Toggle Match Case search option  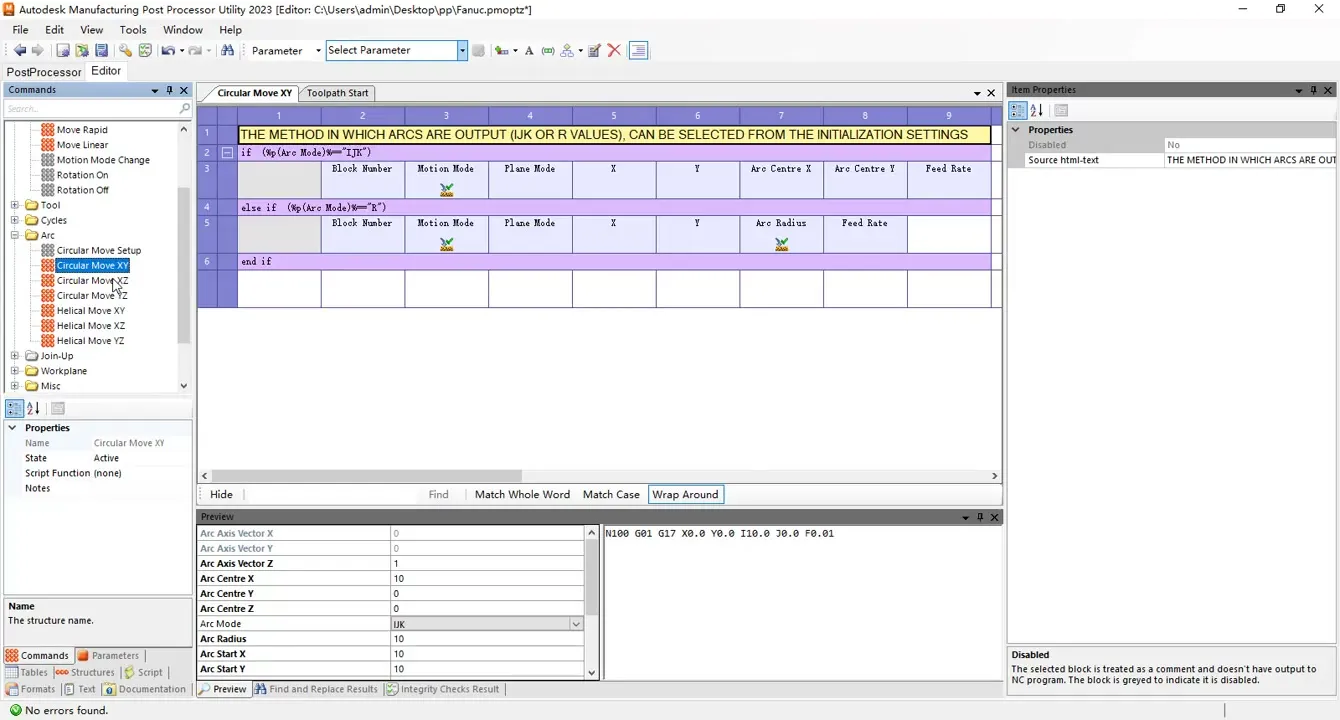pyautogui.click(x=611, y=495)
